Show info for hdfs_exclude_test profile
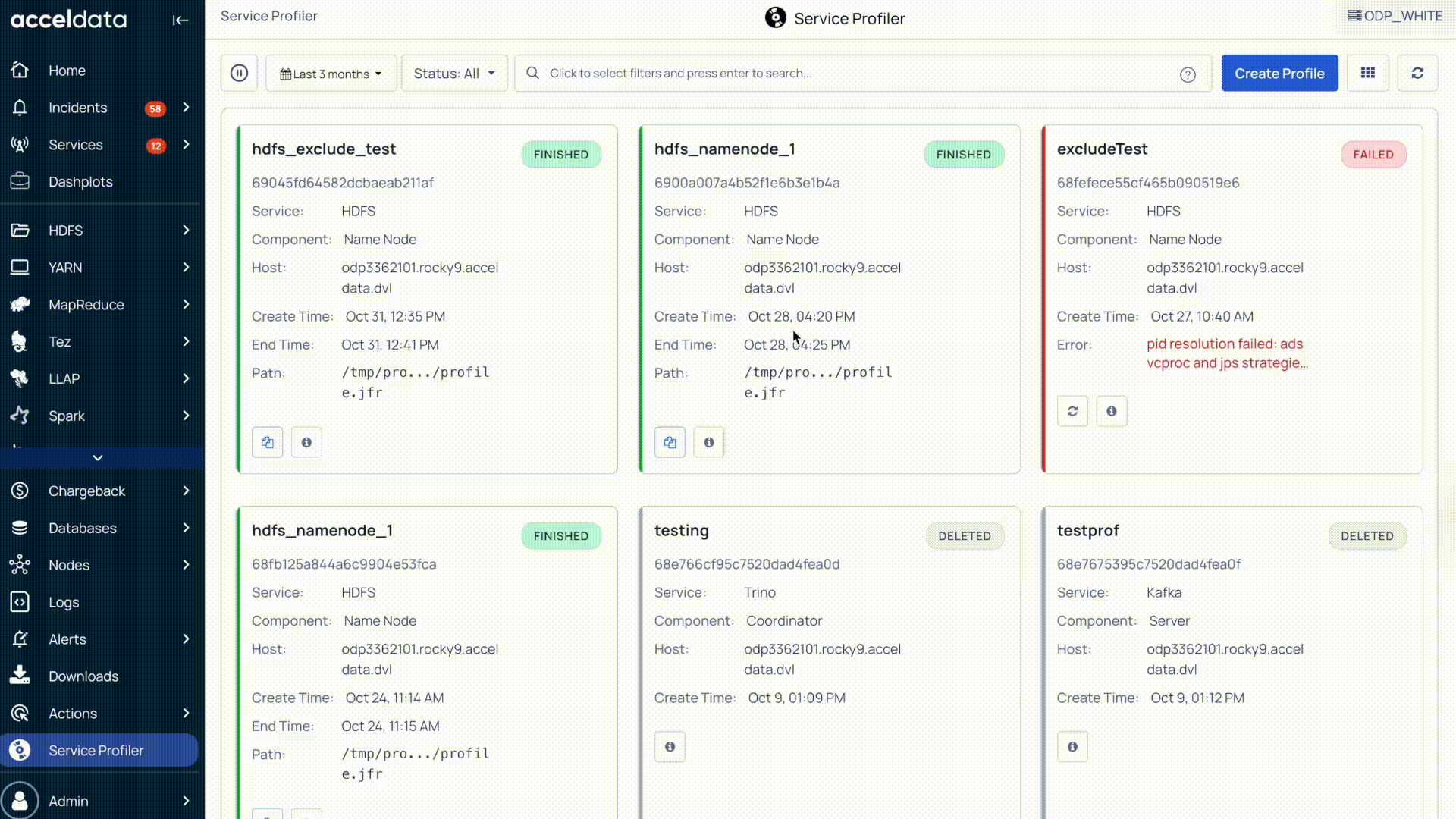Image resolution: width=1456 pixels, height=819 pixels. (306, 442)
